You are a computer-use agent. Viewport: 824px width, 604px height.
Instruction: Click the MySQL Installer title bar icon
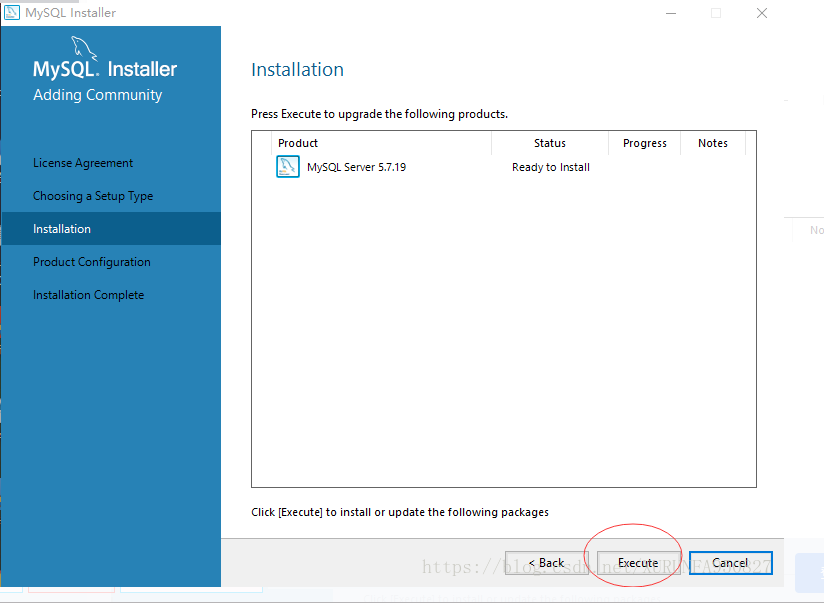pos(12,13)
